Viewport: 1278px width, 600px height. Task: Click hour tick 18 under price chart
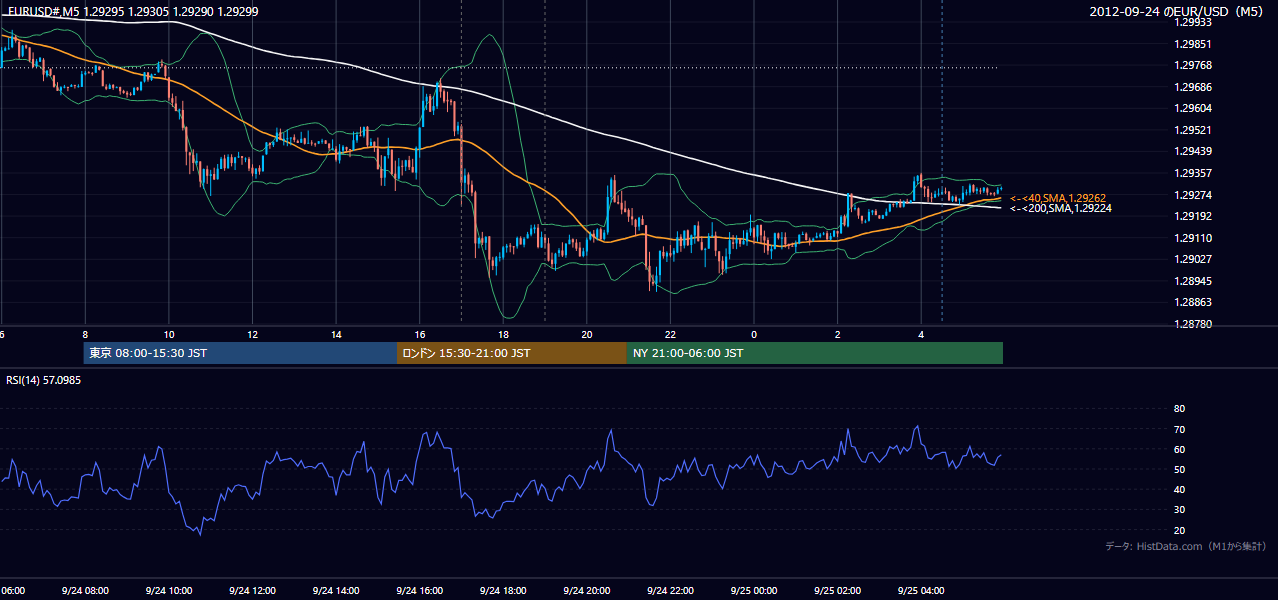pos(503,334)
